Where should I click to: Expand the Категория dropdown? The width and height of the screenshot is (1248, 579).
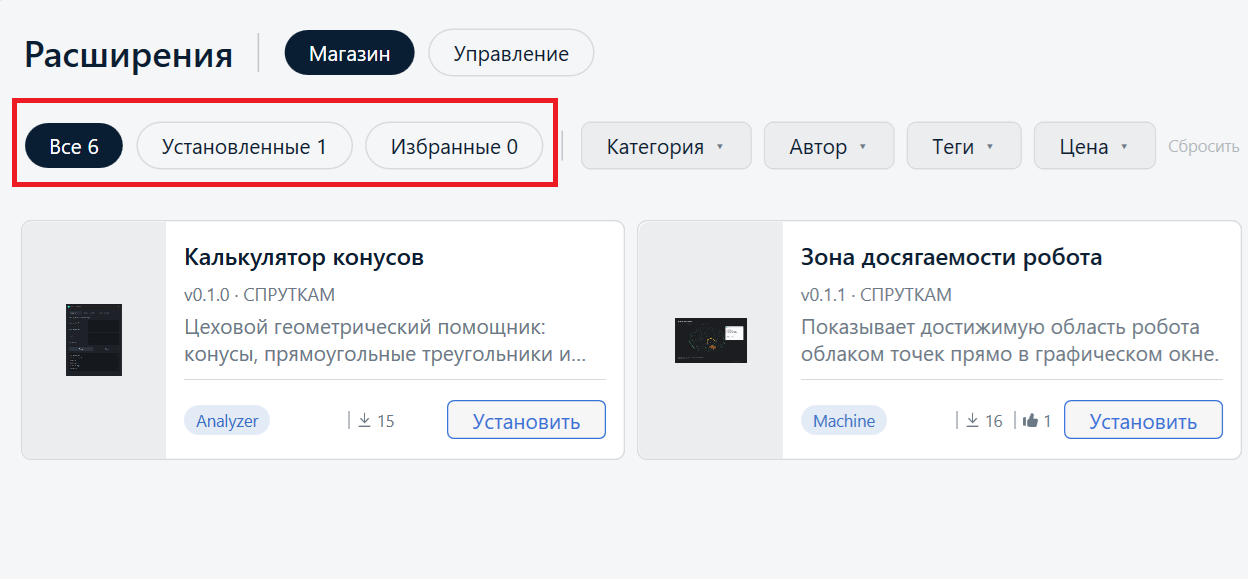point(666,146)
